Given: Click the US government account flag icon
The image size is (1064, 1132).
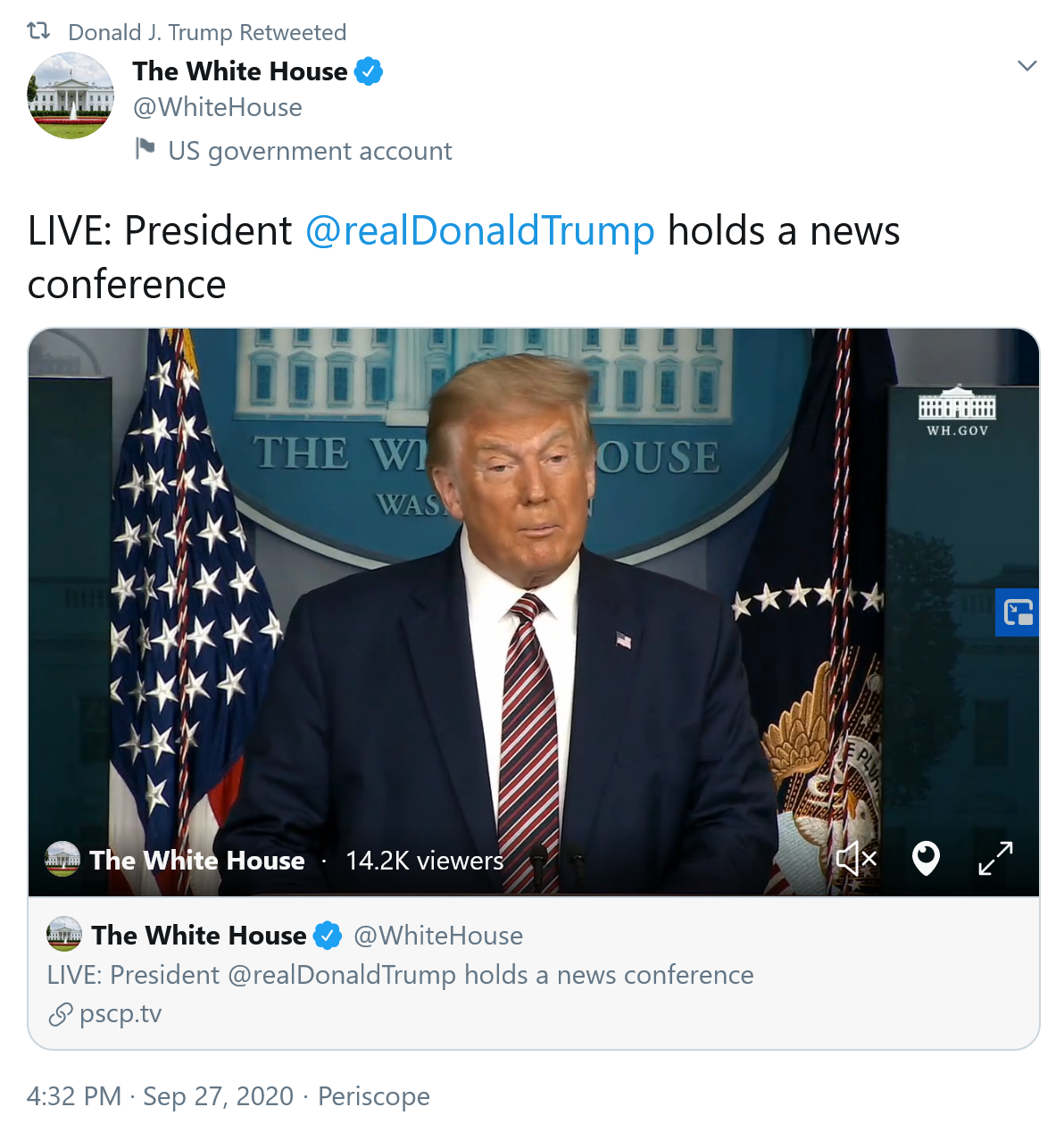Looking at the screenshot, I should [145, 148].
